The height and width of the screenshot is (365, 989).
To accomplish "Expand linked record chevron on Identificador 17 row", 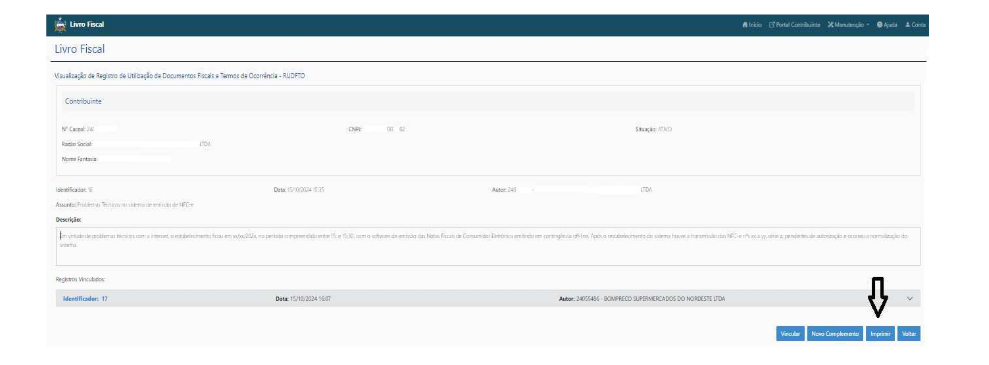I will (910, 298).
